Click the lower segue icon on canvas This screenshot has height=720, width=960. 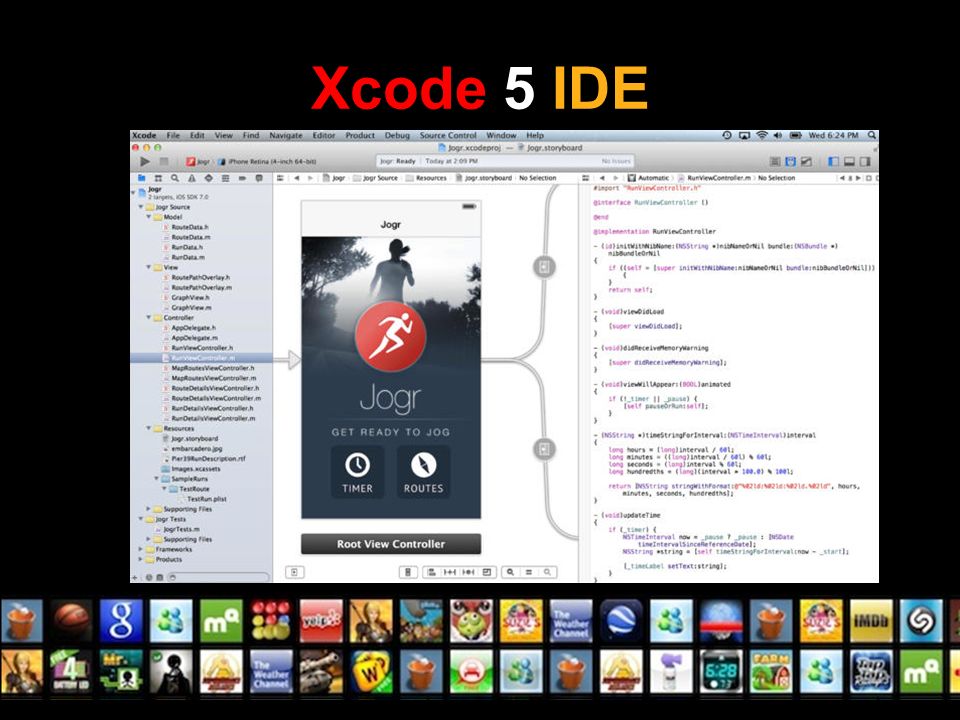[x=544, y=449]
